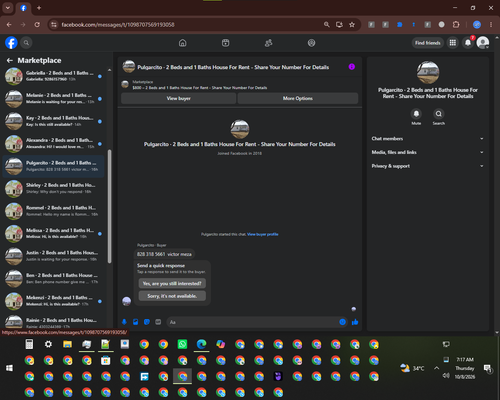View site information icon left of the URL
The image size is (500, 400).
coord(54,25)
